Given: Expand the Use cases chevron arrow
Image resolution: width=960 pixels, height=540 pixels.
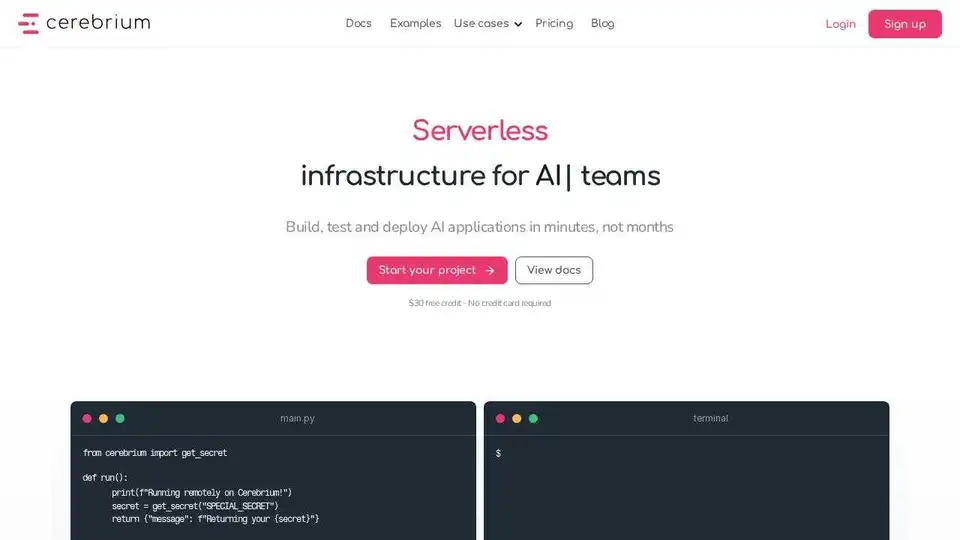Looking at the screenshot, I should click(x=518, y=24).
